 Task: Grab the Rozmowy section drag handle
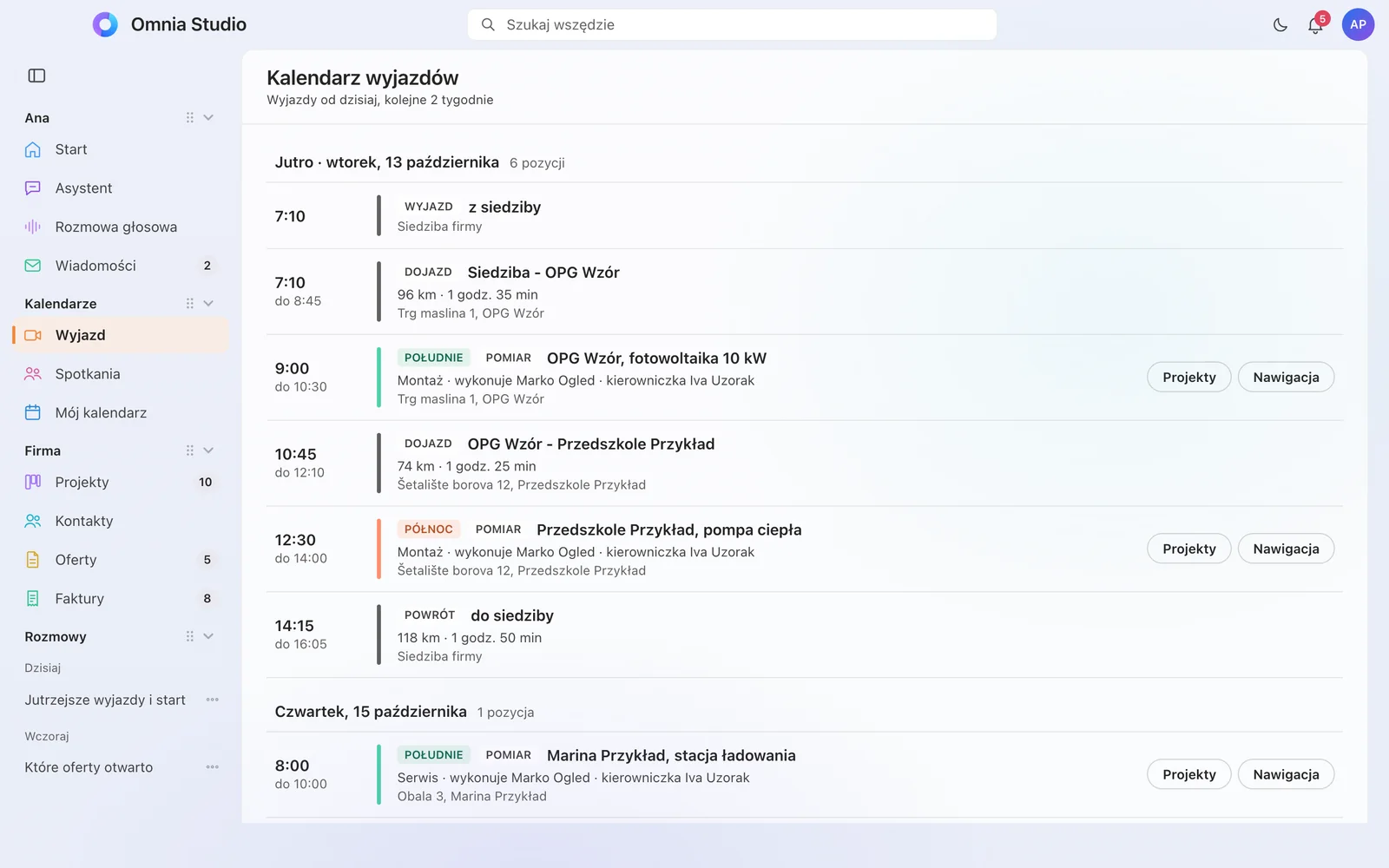pos(189,637)
